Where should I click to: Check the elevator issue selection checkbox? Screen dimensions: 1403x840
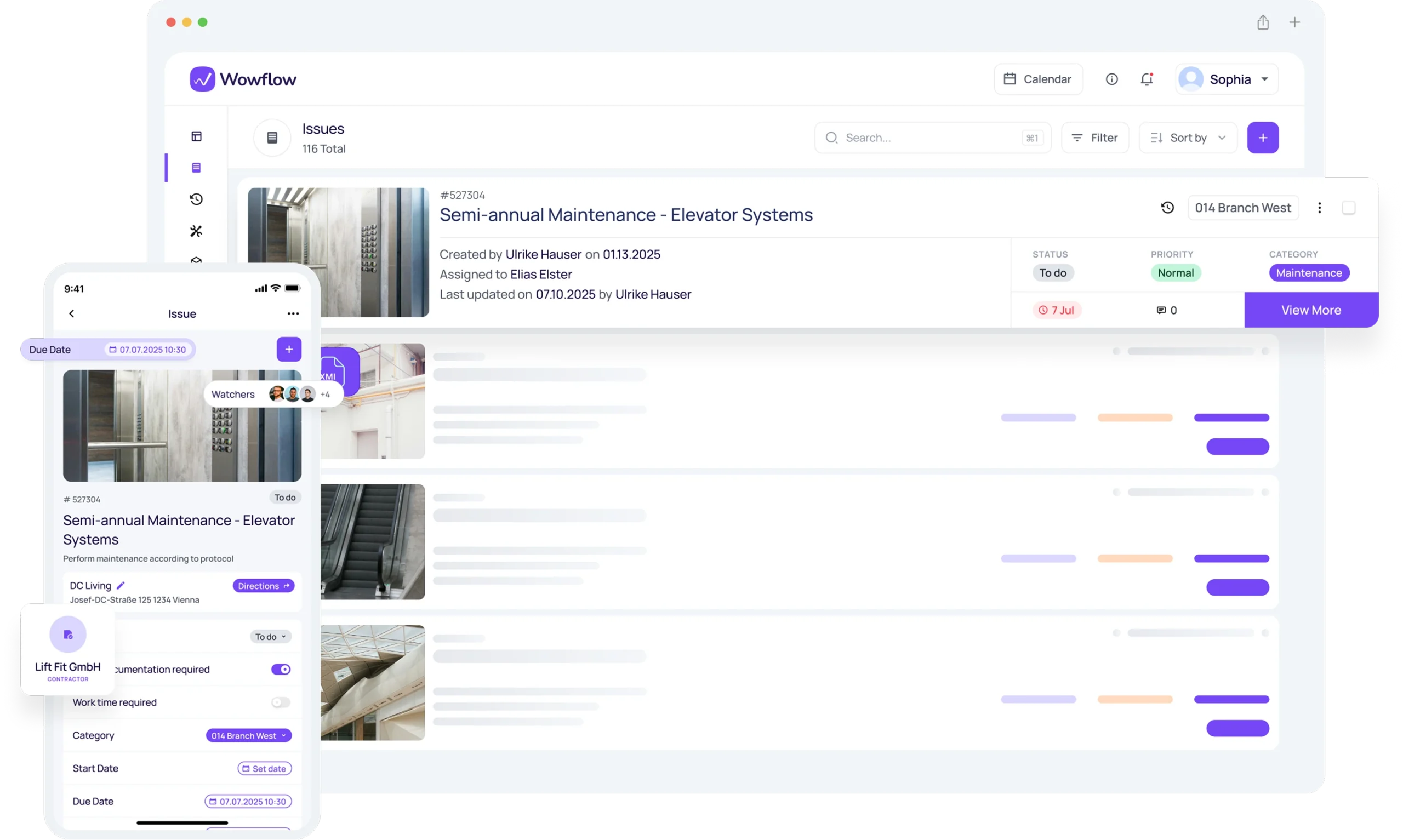pos(1349,208)
